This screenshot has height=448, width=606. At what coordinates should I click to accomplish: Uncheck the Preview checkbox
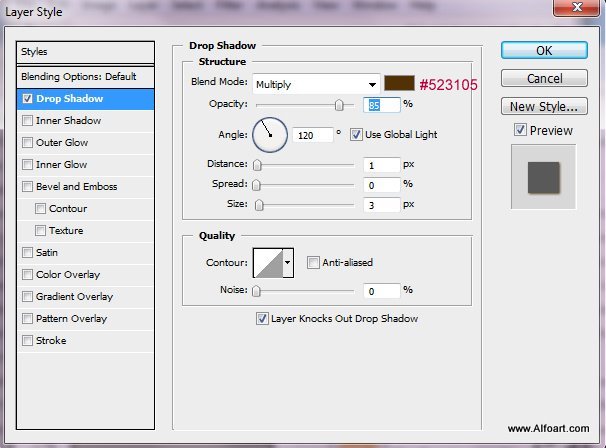coord(520,130)
